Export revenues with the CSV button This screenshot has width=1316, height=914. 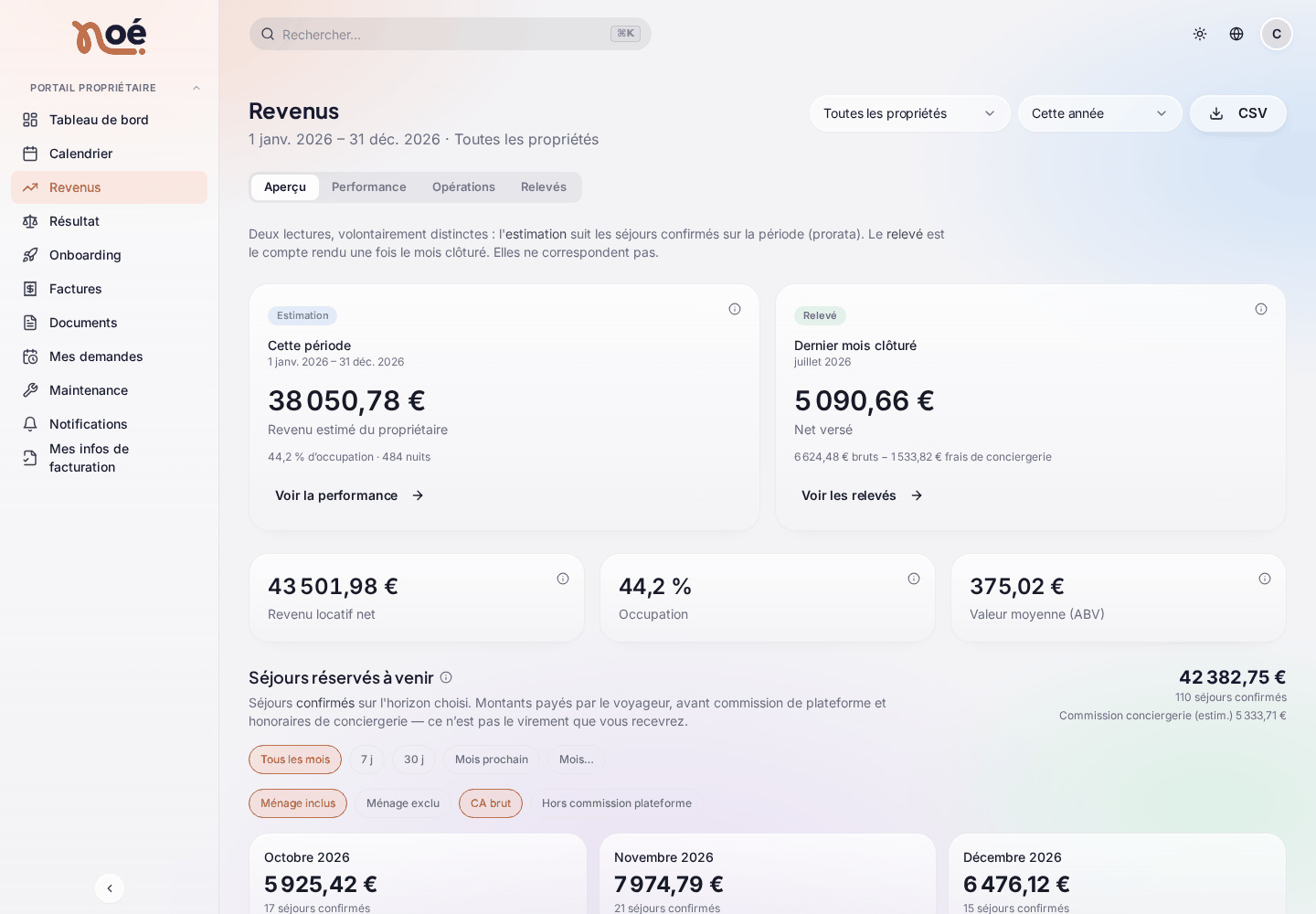point(1238,113)
